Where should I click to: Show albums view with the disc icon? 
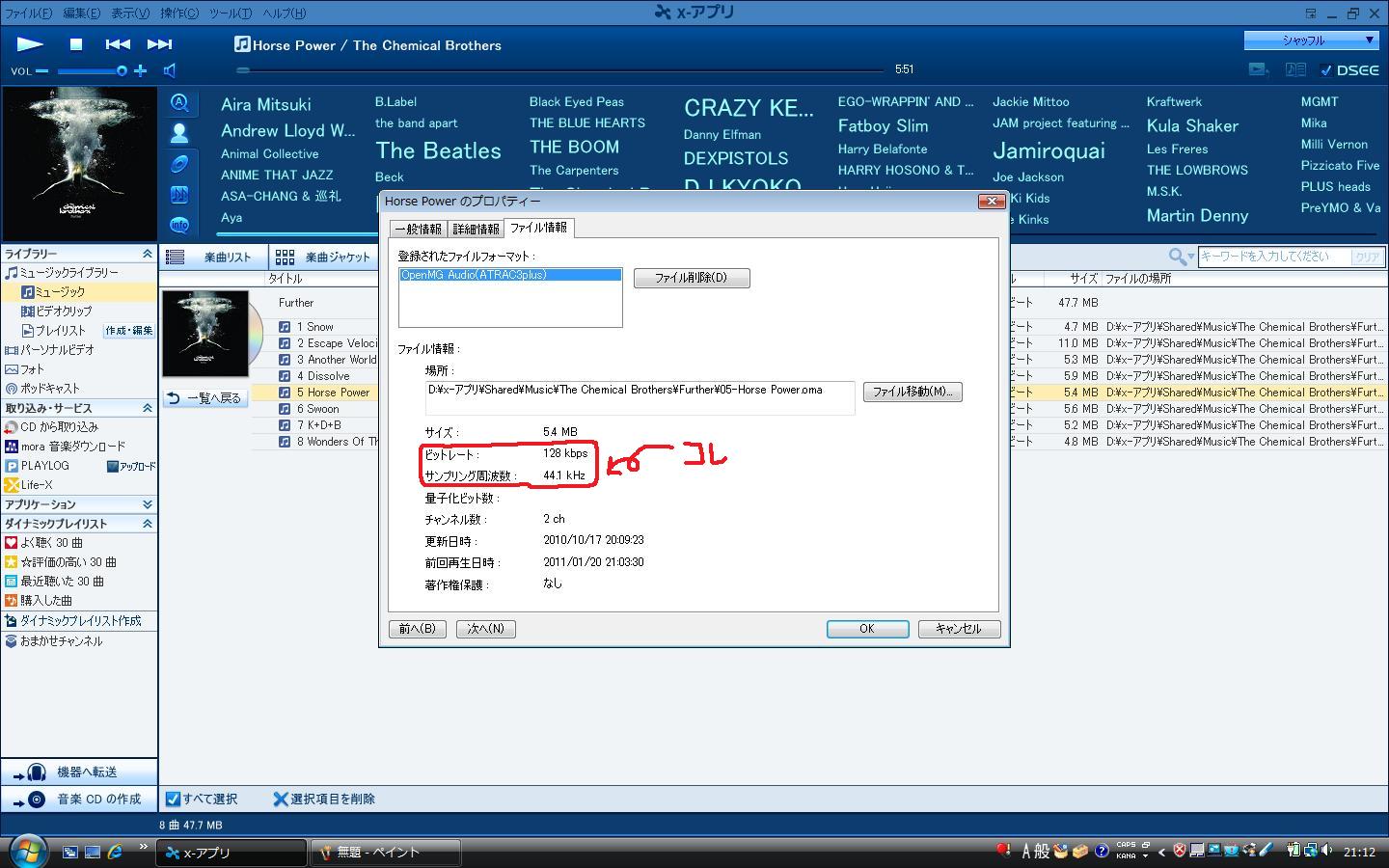[x=179, y=164]
